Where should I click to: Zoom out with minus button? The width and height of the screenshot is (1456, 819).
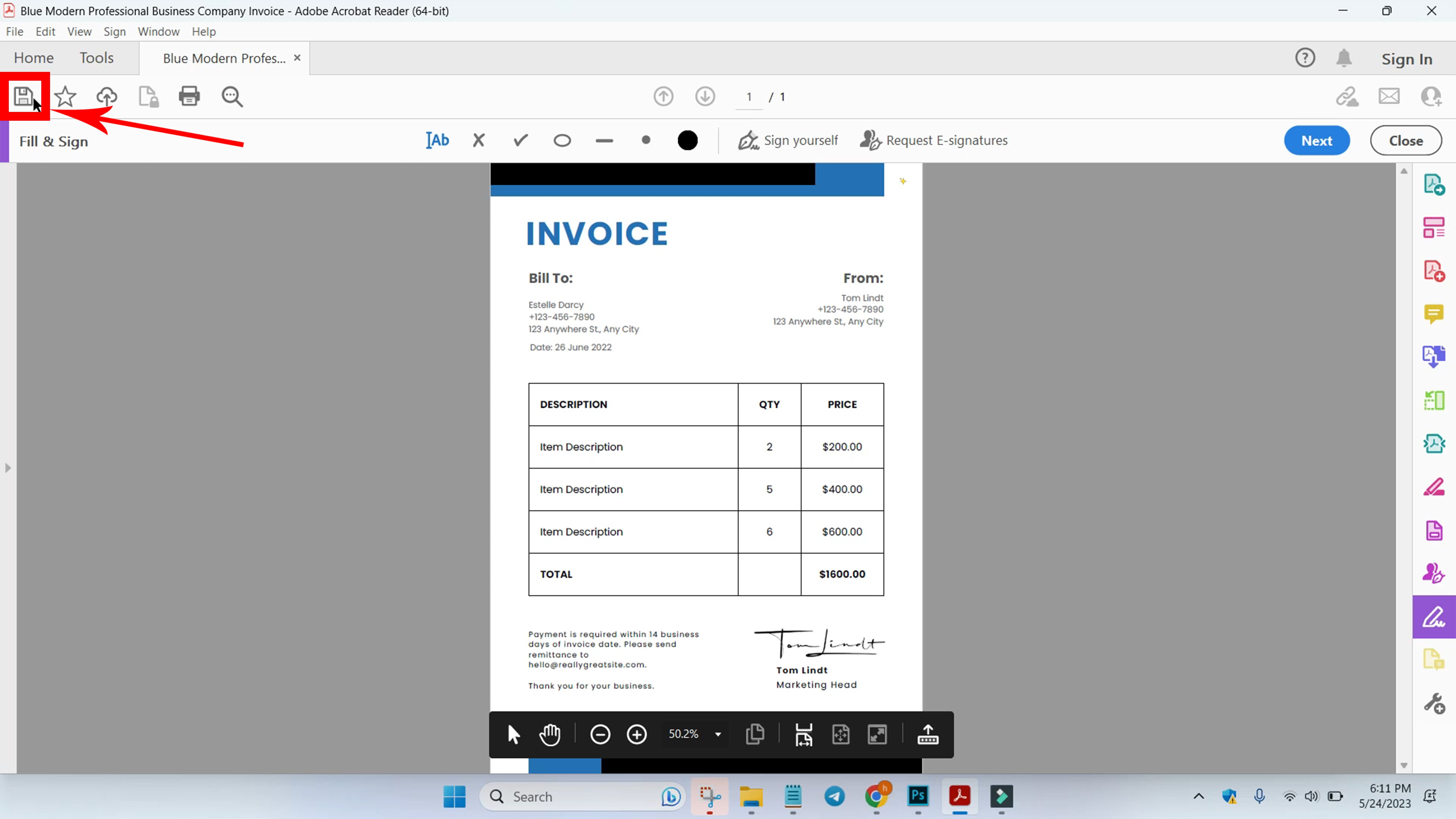[x=600, y=734]
